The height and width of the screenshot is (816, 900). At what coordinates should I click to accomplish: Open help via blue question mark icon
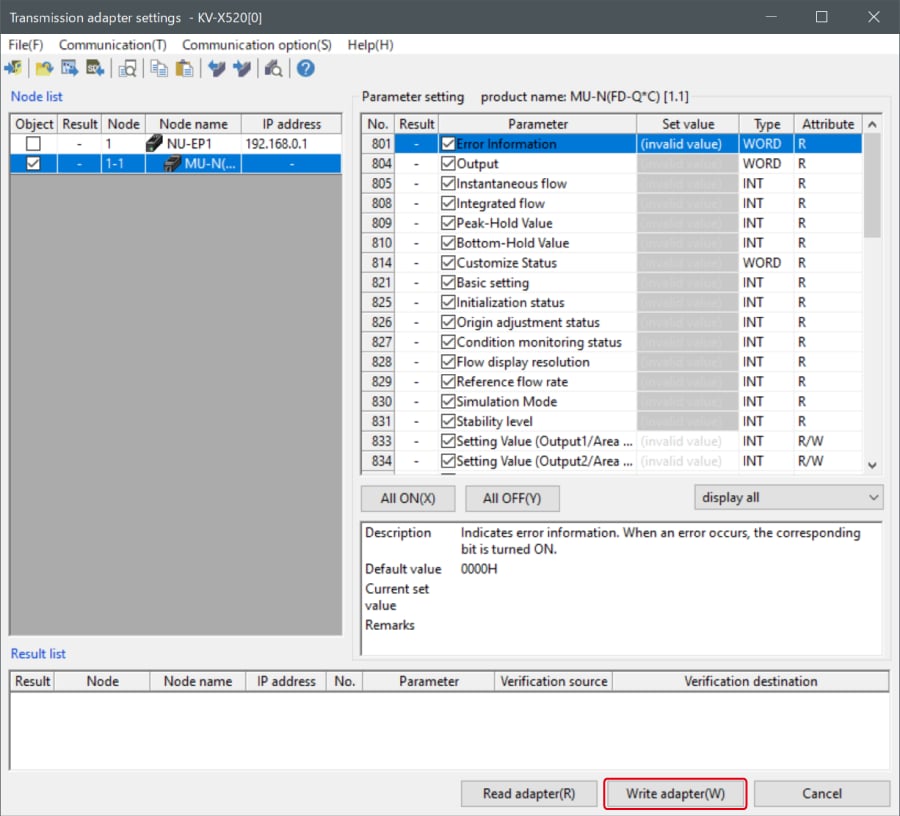point(305,68)
